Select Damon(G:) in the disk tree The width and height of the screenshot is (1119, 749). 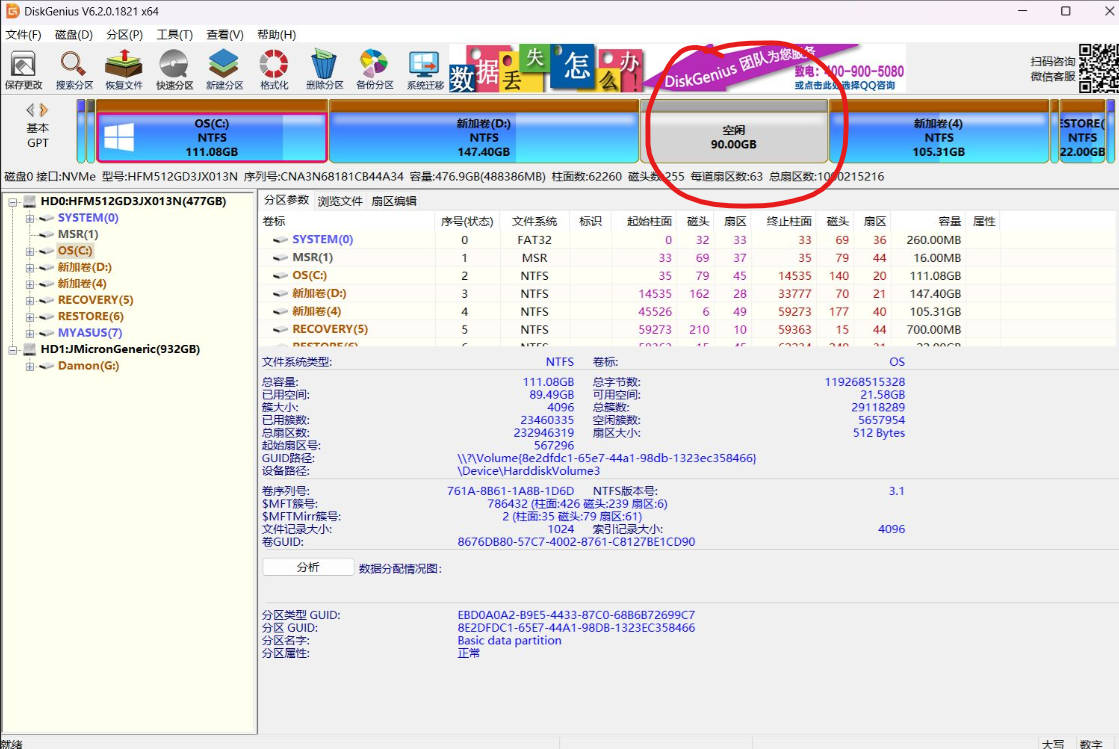tap(88, 366)
